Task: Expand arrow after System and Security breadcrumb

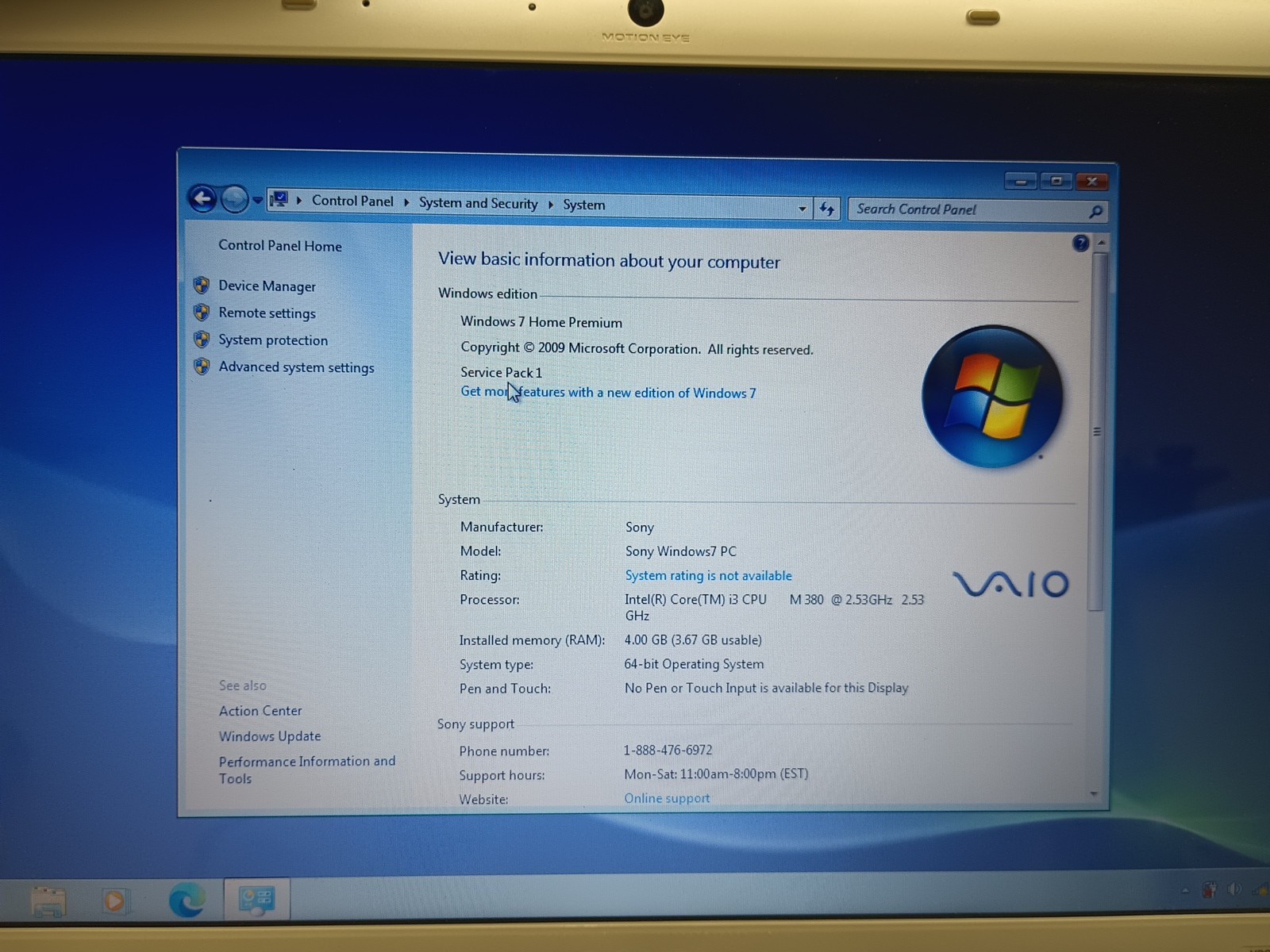Action: pos(550,205)
